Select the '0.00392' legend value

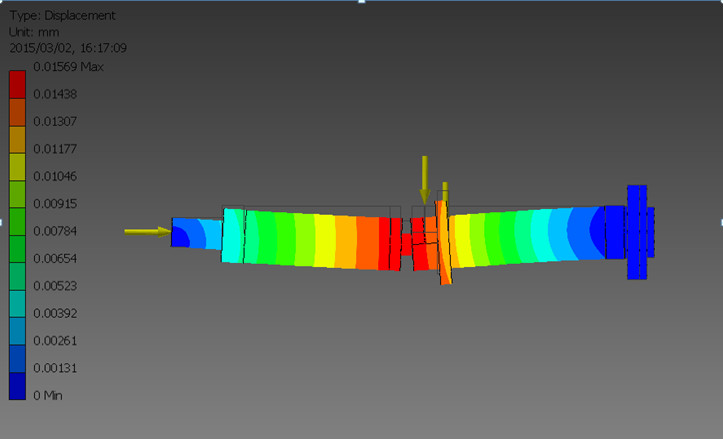55,314
